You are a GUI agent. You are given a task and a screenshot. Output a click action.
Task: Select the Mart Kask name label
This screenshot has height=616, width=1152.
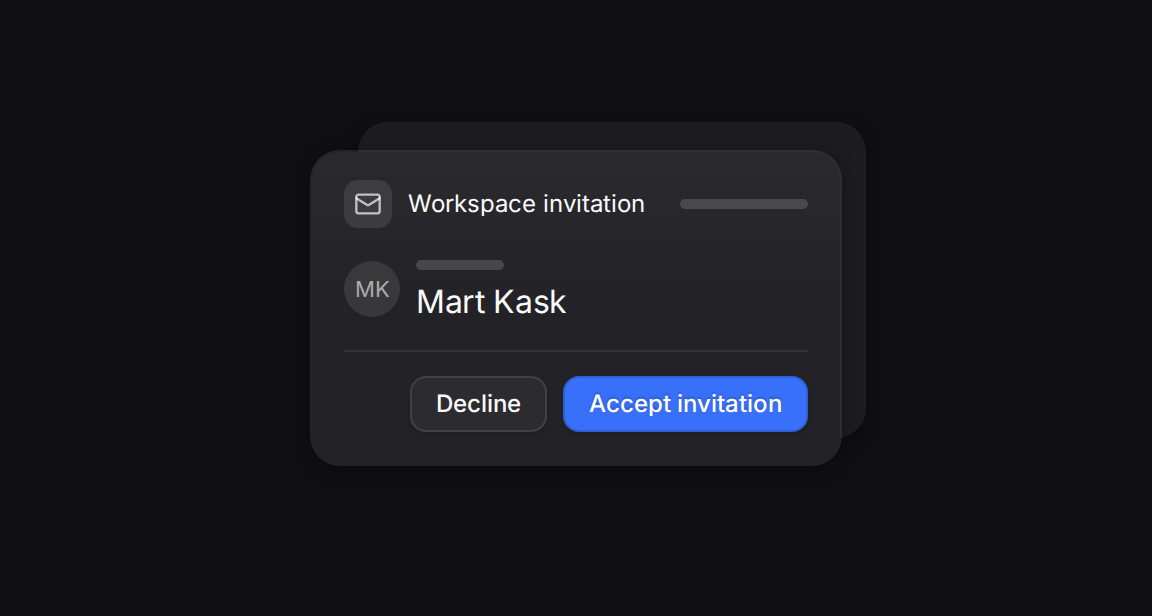491,302
